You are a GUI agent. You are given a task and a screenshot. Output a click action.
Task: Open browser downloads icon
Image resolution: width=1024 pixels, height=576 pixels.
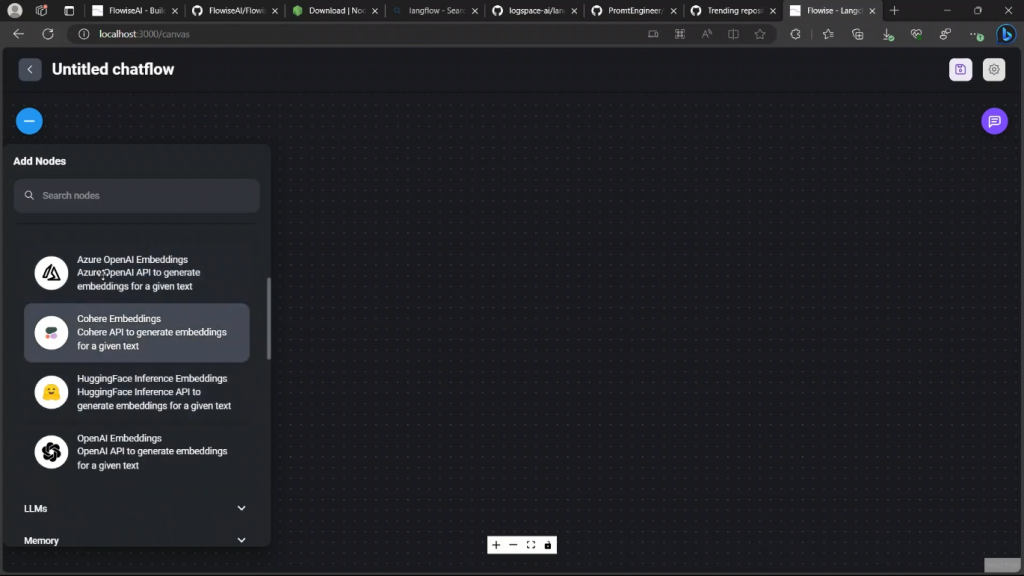[x=887, y=34]
